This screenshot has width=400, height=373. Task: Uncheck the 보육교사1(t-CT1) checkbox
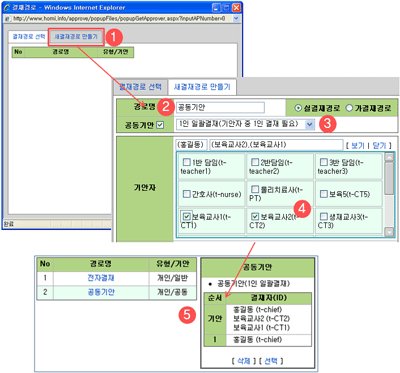(186, 217)
